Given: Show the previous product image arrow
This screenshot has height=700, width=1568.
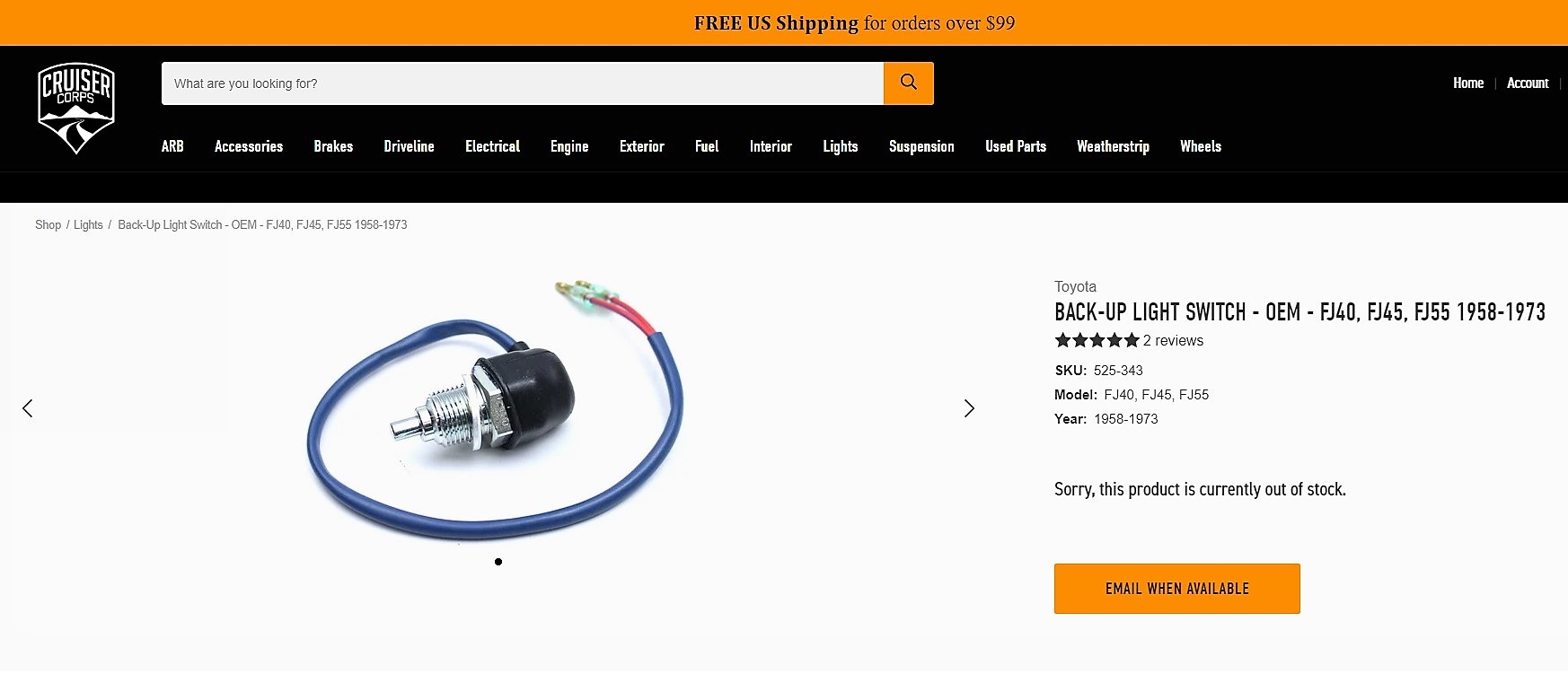Looking at the screenshot, I should [x=28, y=408].
